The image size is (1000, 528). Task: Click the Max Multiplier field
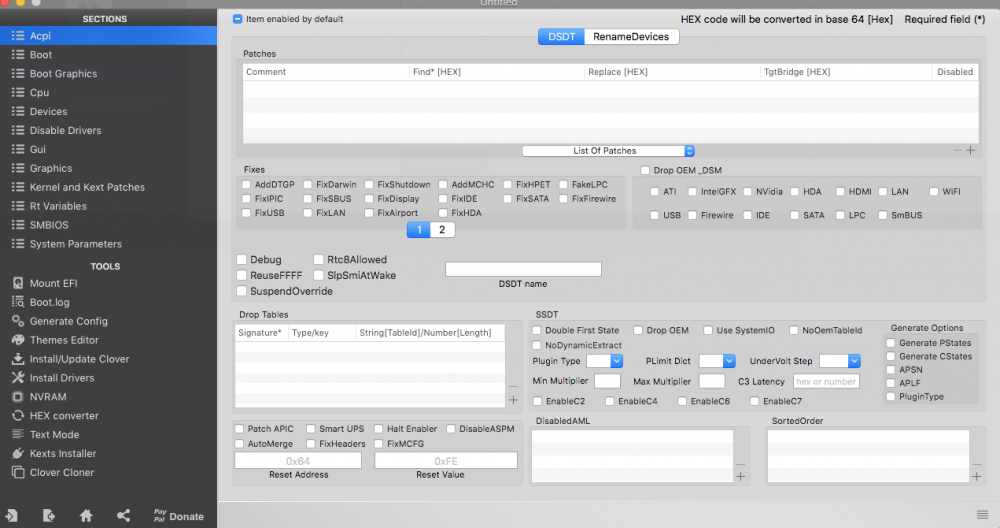(712, 381)
